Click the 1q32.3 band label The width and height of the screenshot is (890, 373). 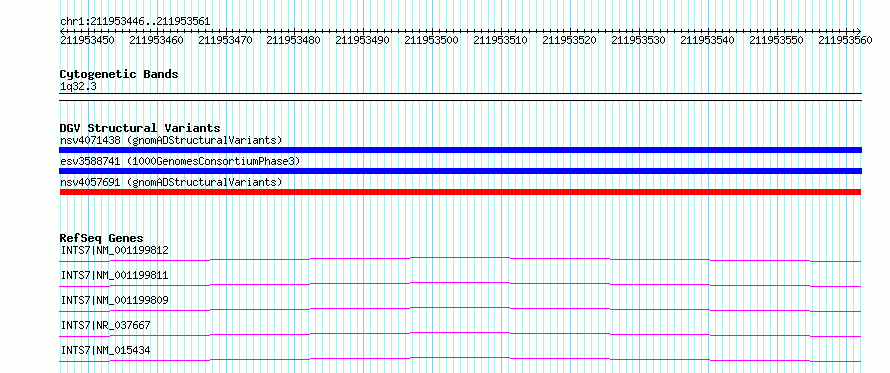(78, 86)
